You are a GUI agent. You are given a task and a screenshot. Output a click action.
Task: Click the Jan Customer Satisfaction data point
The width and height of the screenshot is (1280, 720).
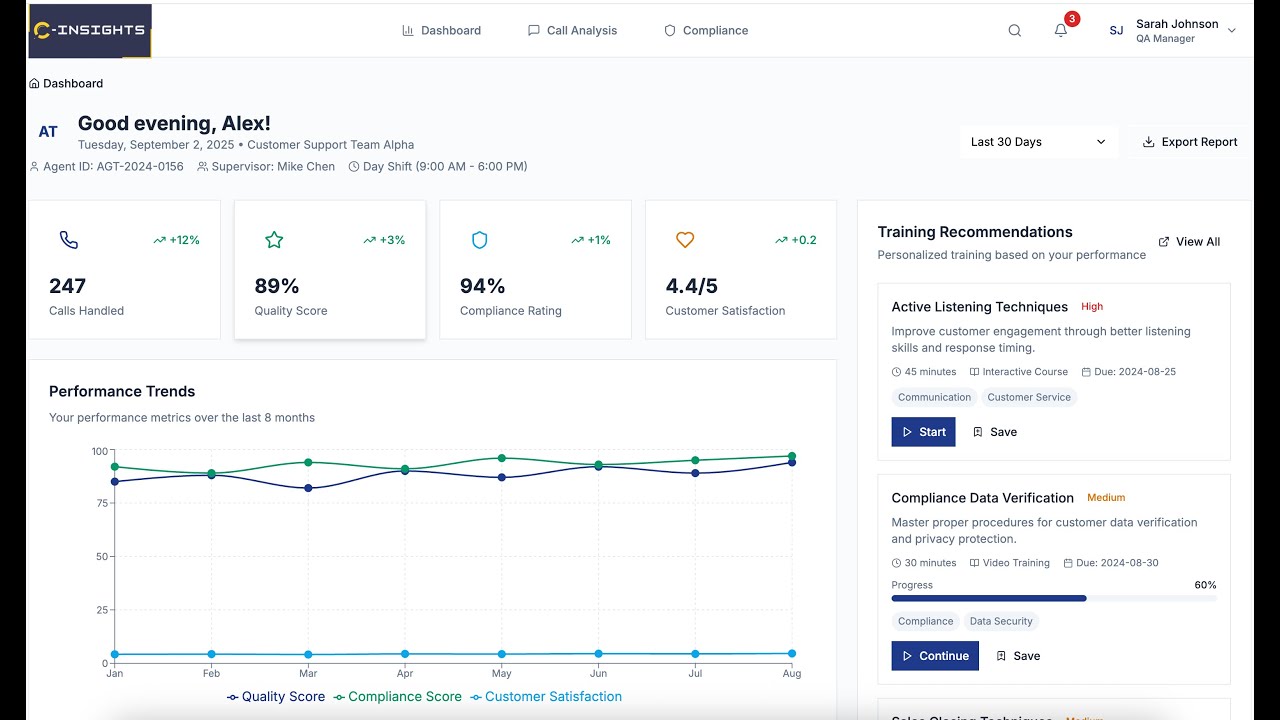tap(114, 654)
